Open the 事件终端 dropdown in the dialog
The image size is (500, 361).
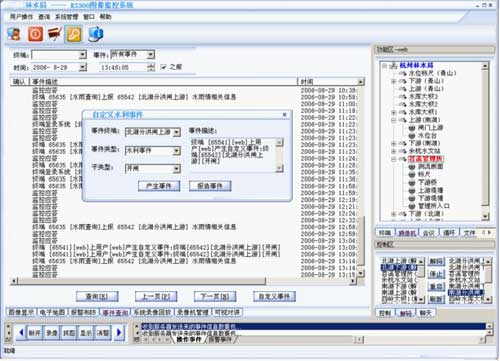point(177,132)
